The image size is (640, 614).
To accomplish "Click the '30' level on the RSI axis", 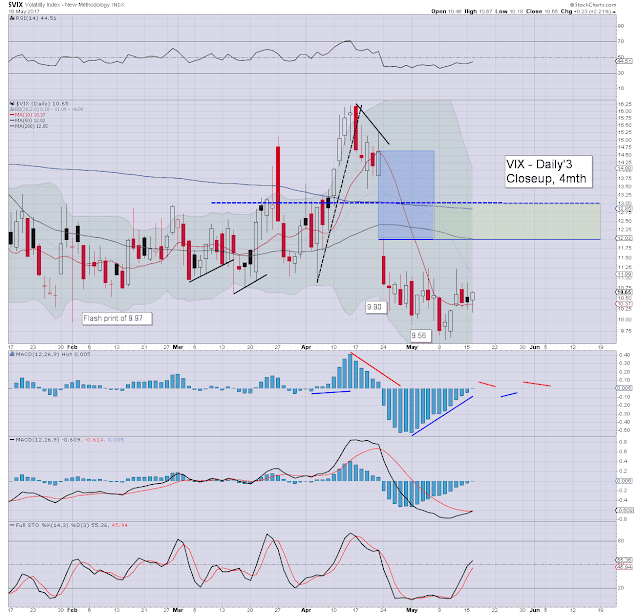I will (621, 73).
